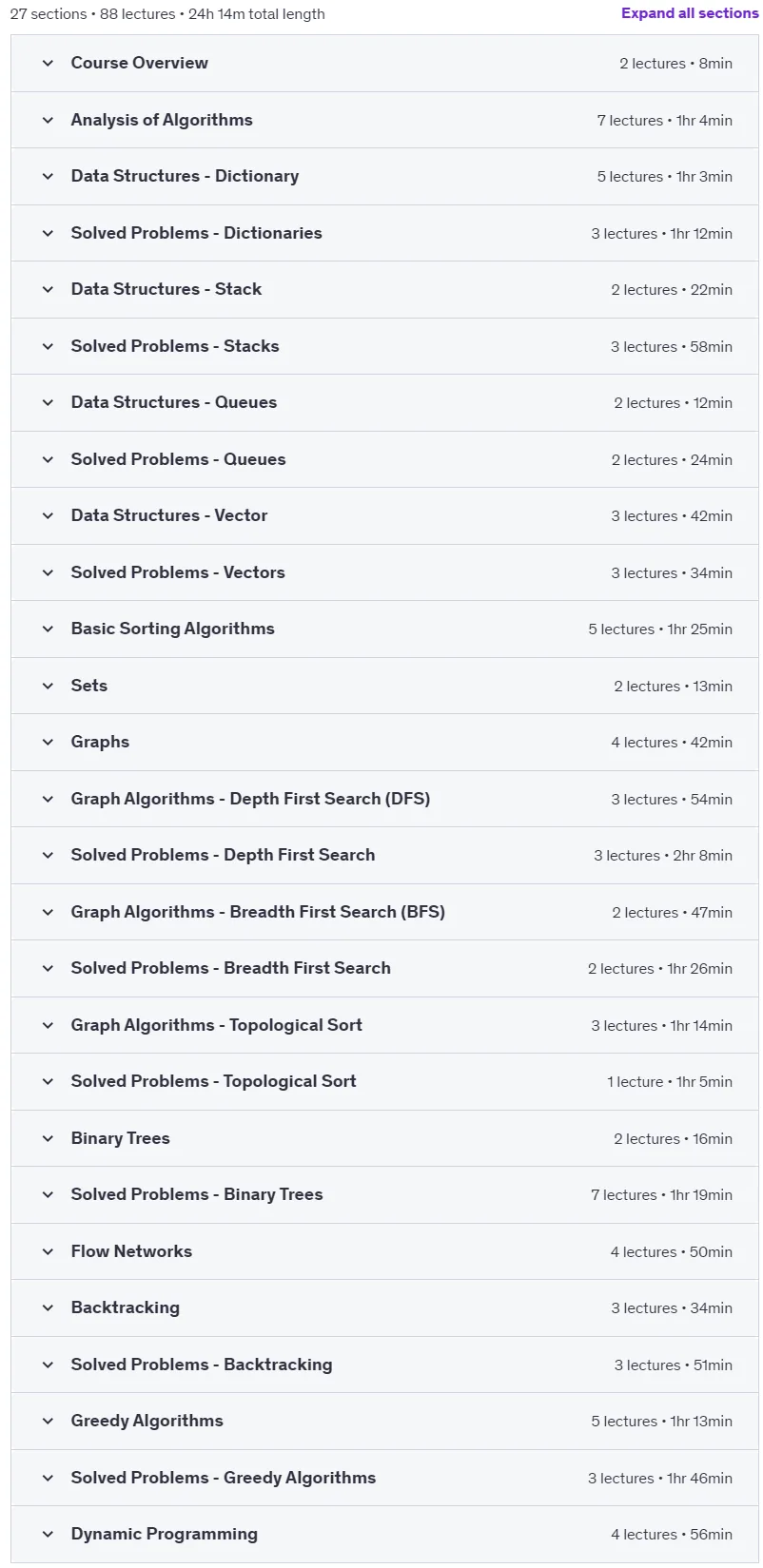This screenshot has height=1568, width=763.
Task: Select Data Structures - Vector row
Action: point(384,515)
